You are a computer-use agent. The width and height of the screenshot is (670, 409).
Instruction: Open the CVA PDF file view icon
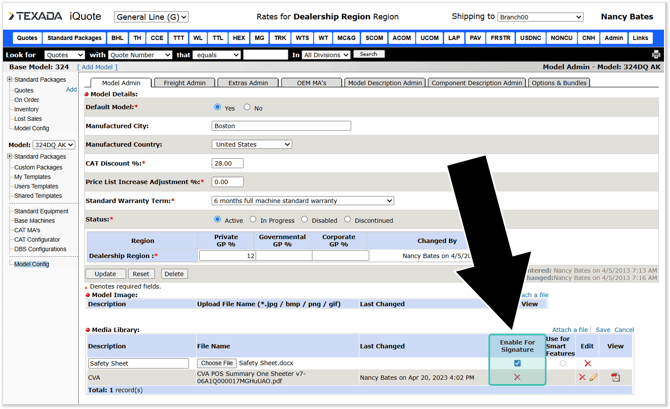(x=615, y=378)
